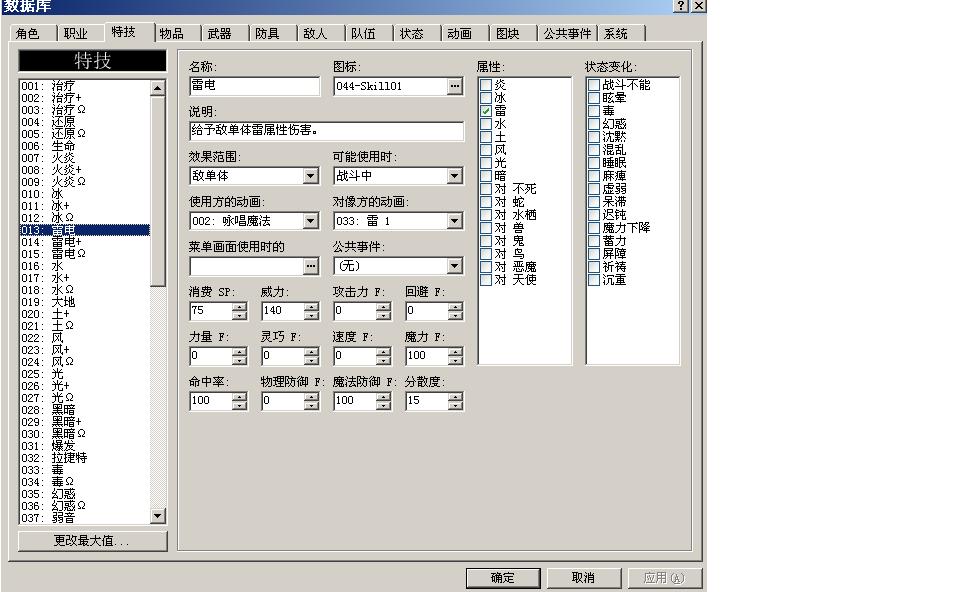Select skill 037: 弱音 in list

pos(85,518)
